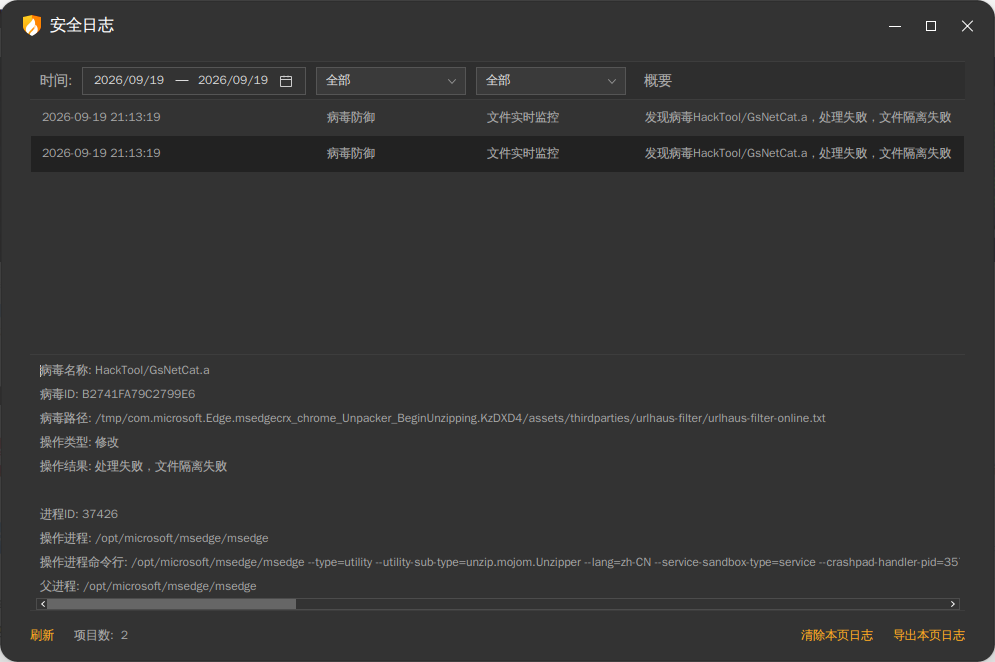This screenshot has height=662, width=995.
Task: Click the 操作进程 msedge path line
Action: pos(154,538)
